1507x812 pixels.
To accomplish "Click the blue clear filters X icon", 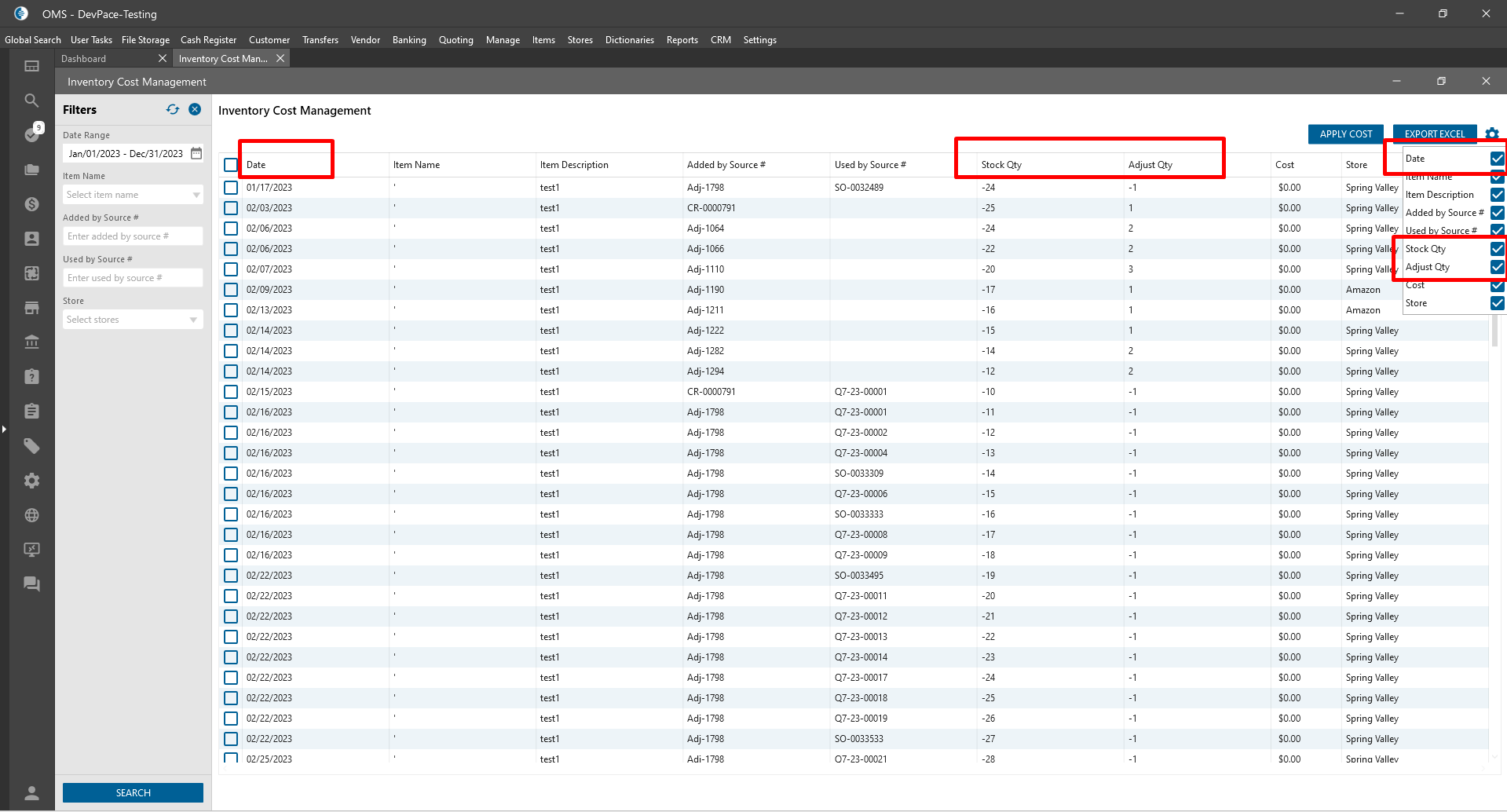I will (195, 110).
